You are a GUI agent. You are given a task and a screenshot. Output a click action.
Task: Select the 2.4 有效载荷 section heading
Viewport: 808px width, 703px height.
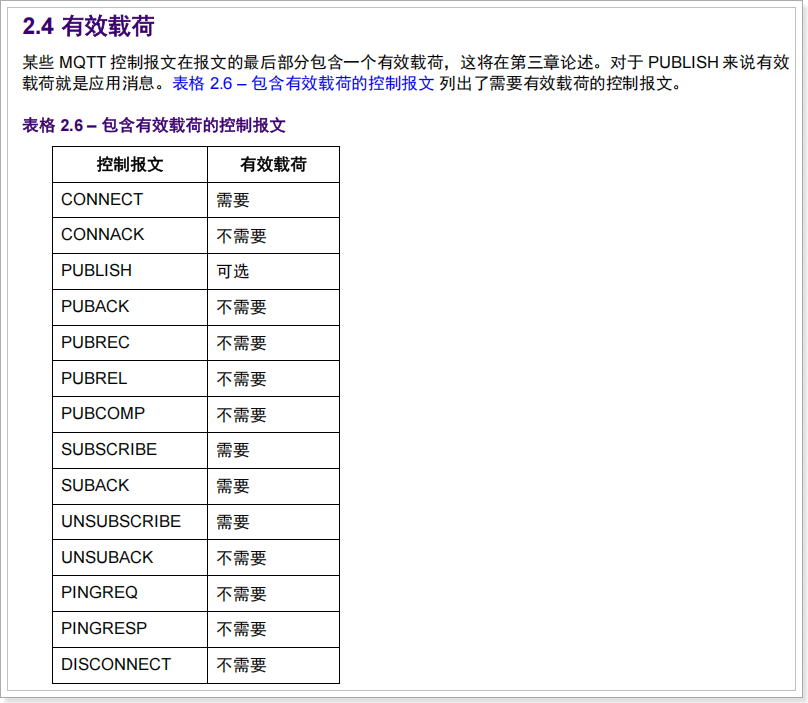pos(88,26)
